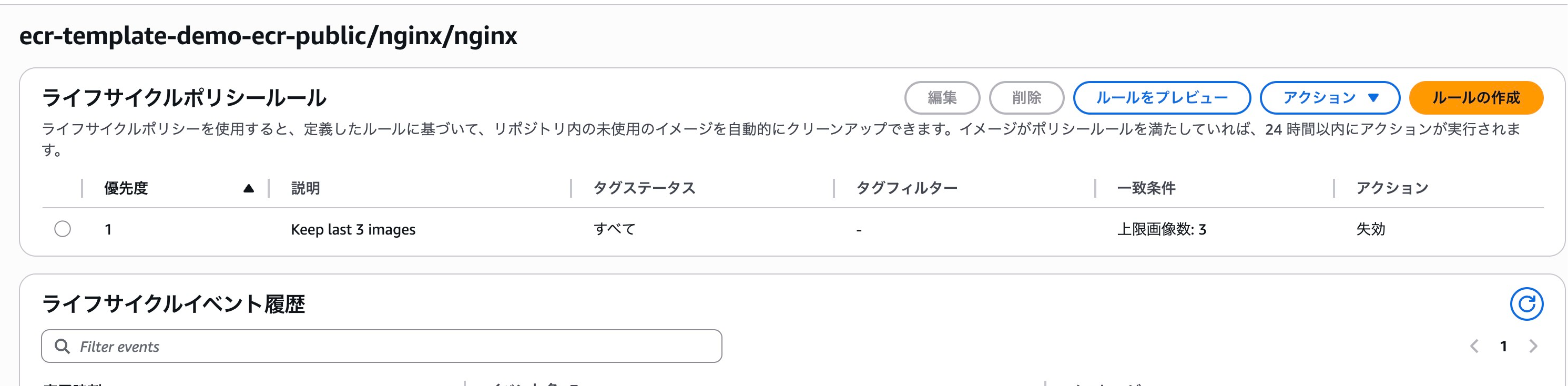This screenshot has width=1568, height=386.
Task: Go to the next page of events
Action: [x=1532, y=346]
